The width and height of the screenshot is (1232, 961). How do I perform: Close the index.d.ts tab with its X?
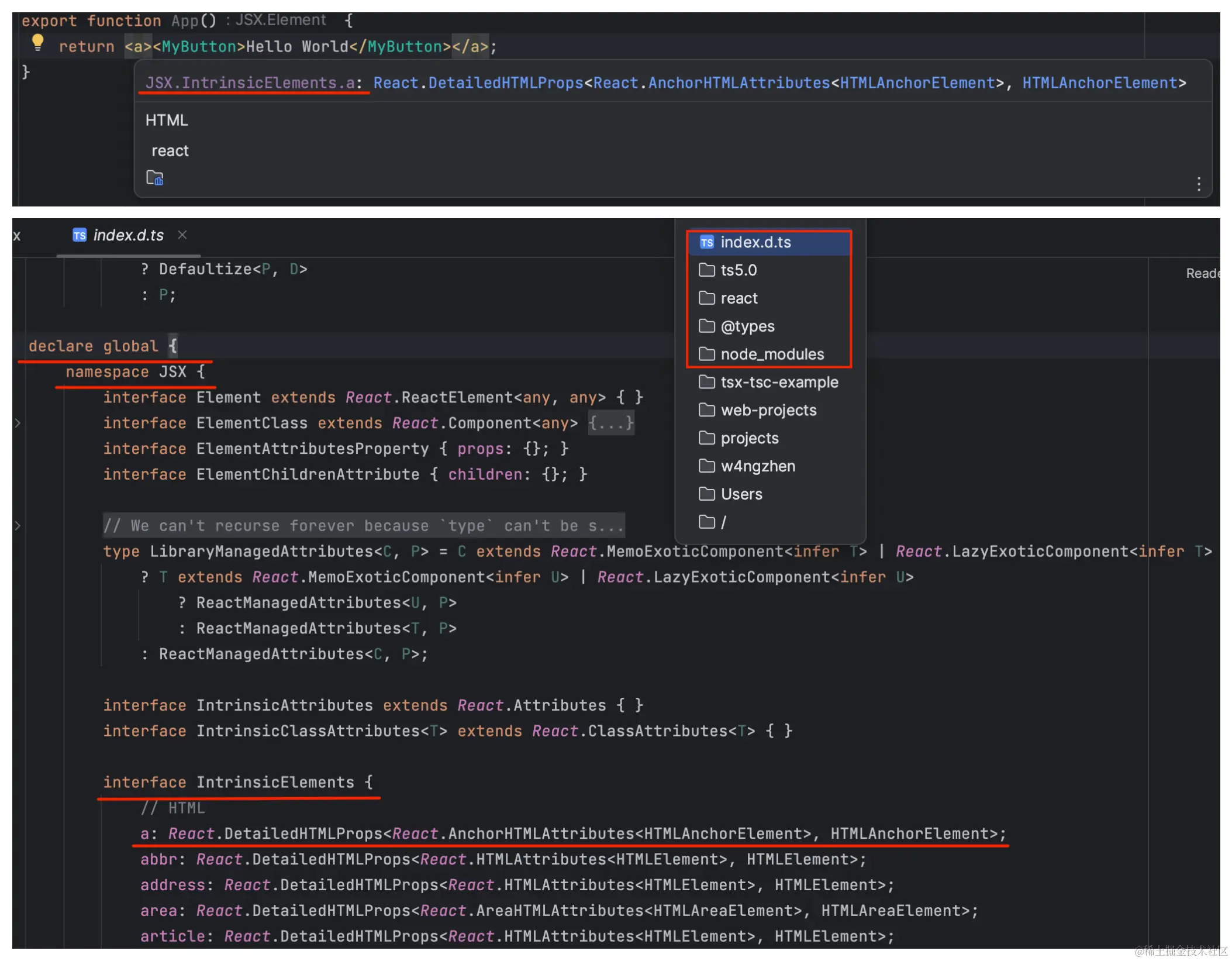pos(182,235)
